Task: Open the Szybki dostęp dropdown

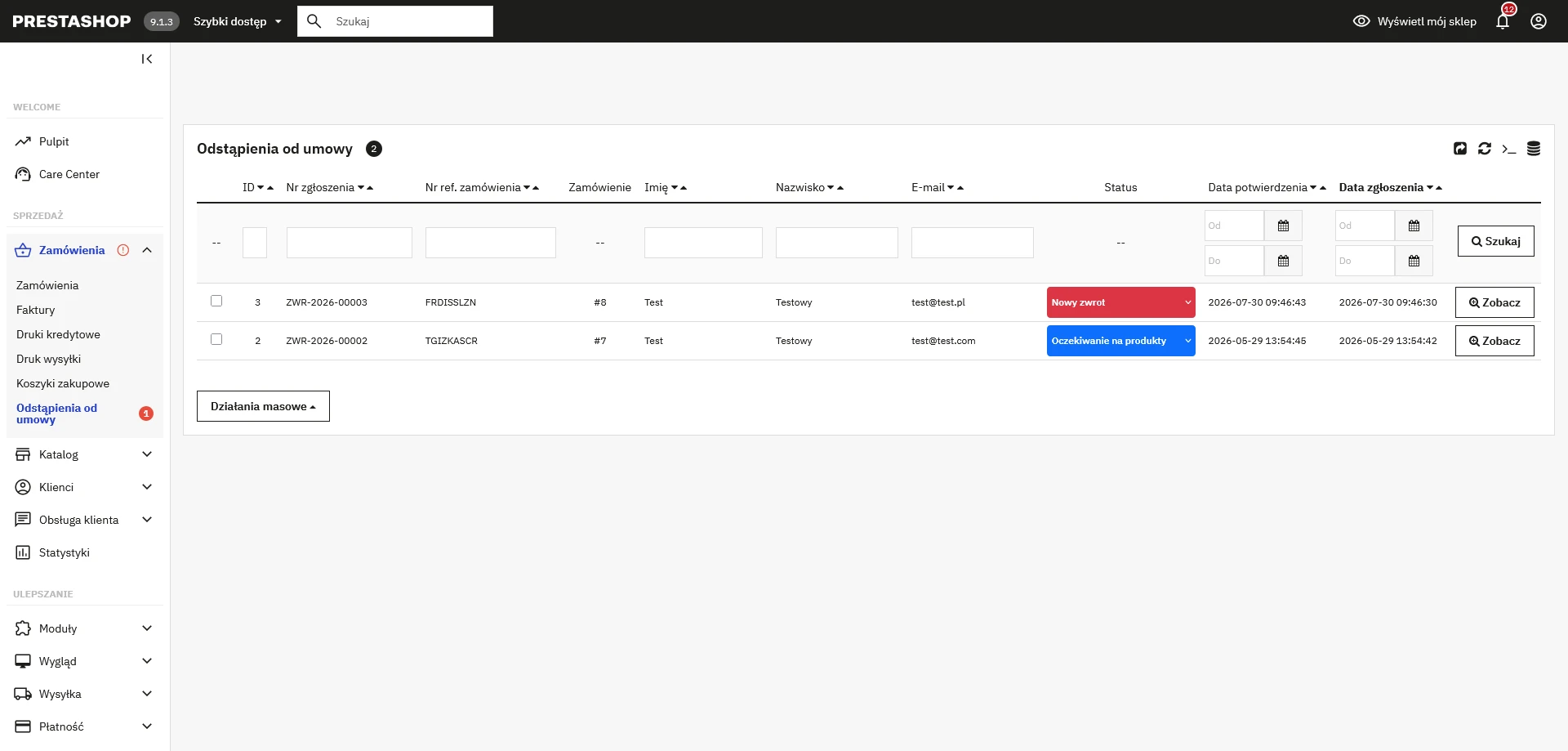Action: click(237, 21)
